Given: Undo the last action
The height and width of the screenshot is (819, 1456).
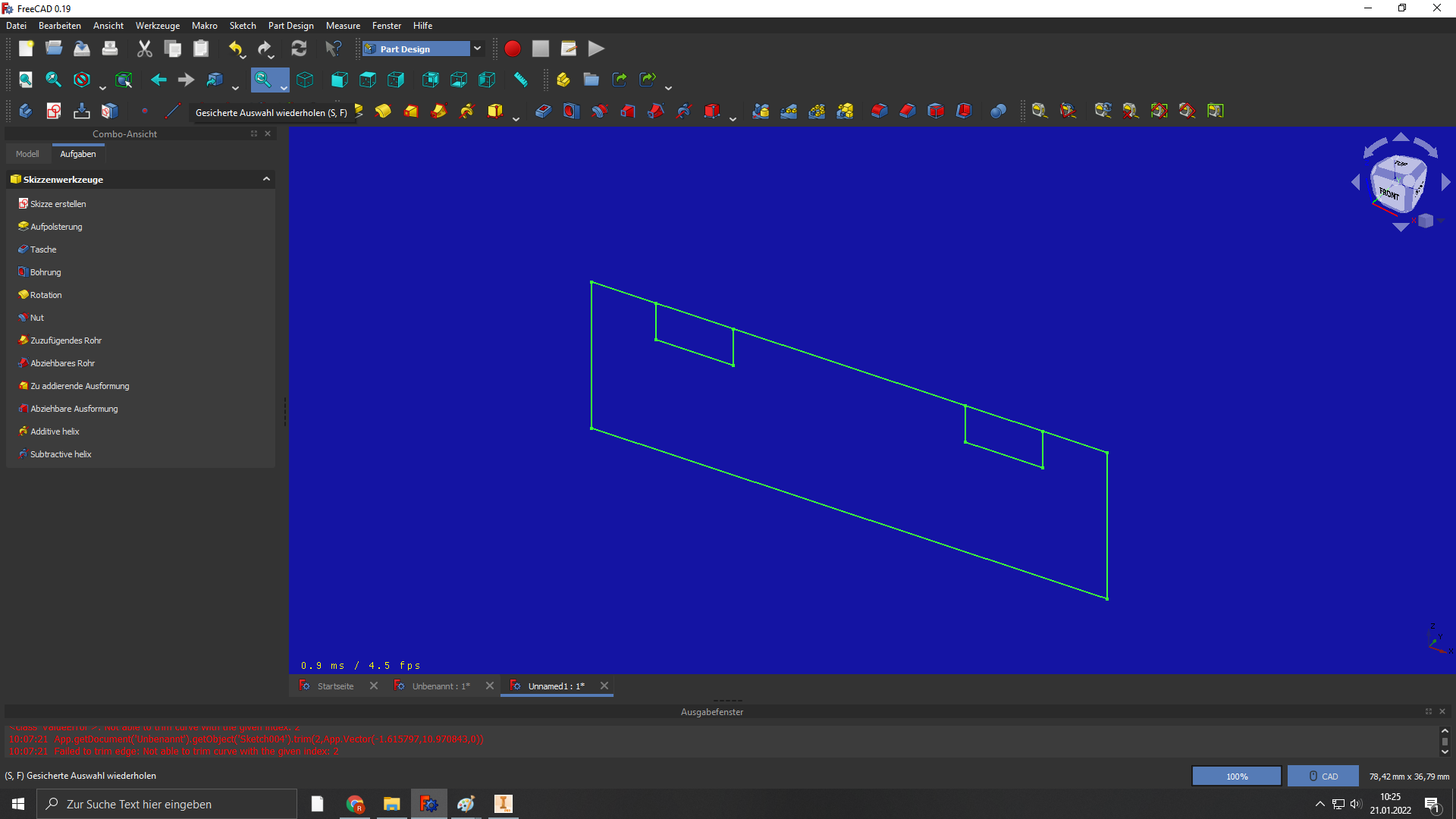Looking at the screenshot, I should pos(236,49).
